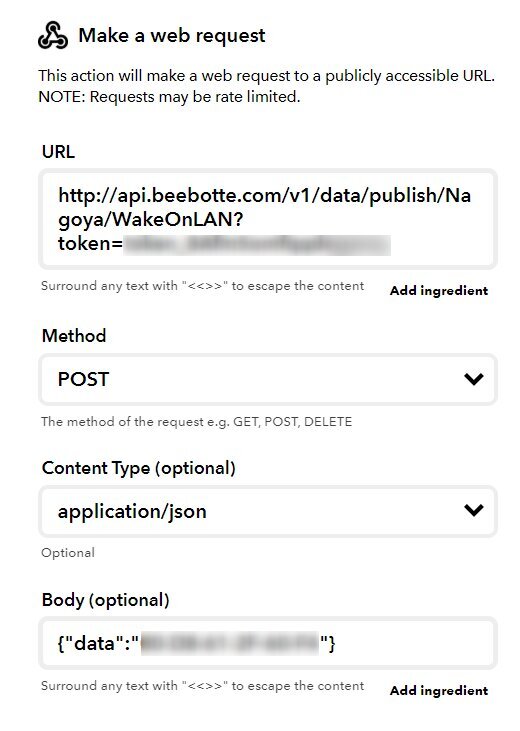Click the rate-limited NOTE description text
Viewport: 520px width, 731px height.
(169, 97)
